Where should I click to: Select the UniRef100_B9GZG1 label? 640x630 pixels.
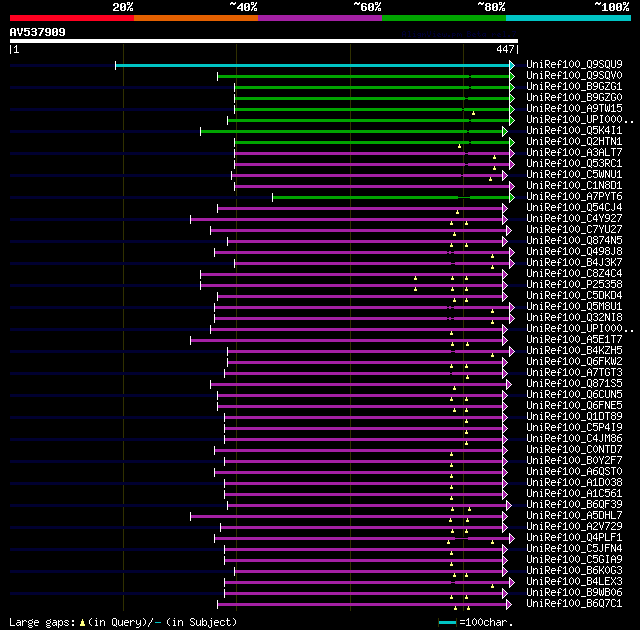coord(574,86)
